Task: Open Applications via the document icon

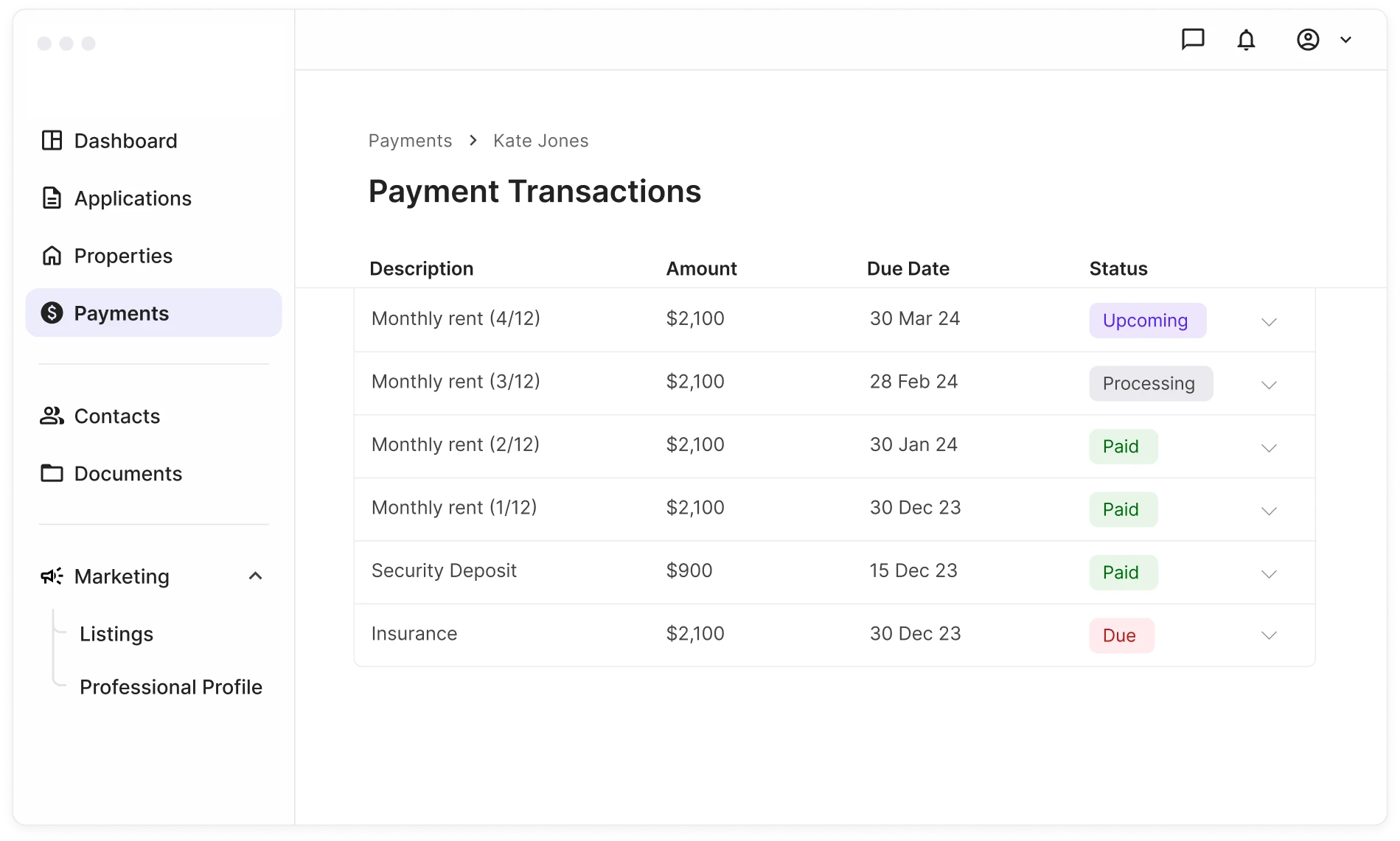Action: pyautogui.click(x=51, y=198)
